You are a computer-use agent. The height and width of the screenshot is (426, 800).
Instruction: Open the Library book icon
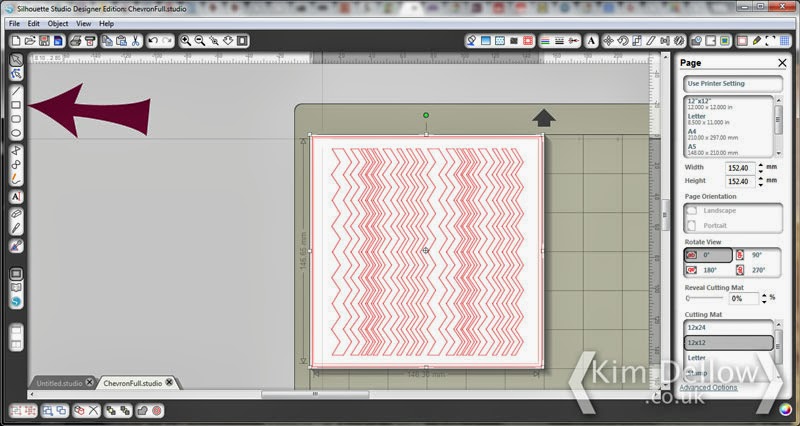(16, 288)
